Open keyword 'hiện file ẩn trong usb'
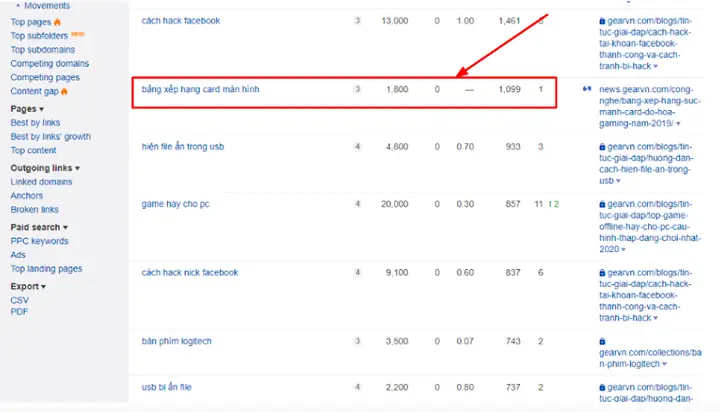Image resolution: width=720 pixels, height=412 pixels. point(183,147)
